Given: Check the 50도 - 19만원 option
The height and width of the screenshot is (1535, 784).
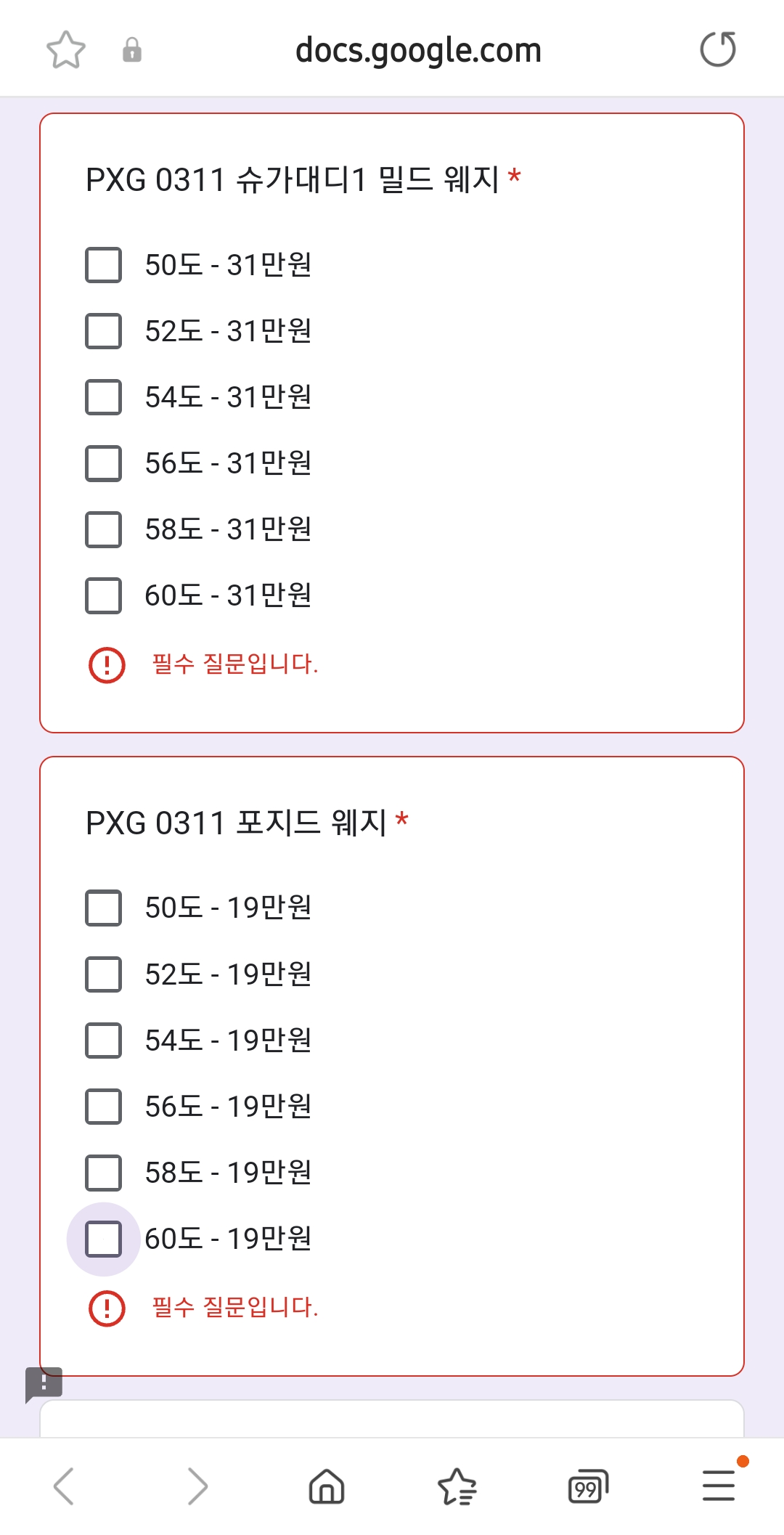Looking at the screenshot, I should tap(104, 908).
